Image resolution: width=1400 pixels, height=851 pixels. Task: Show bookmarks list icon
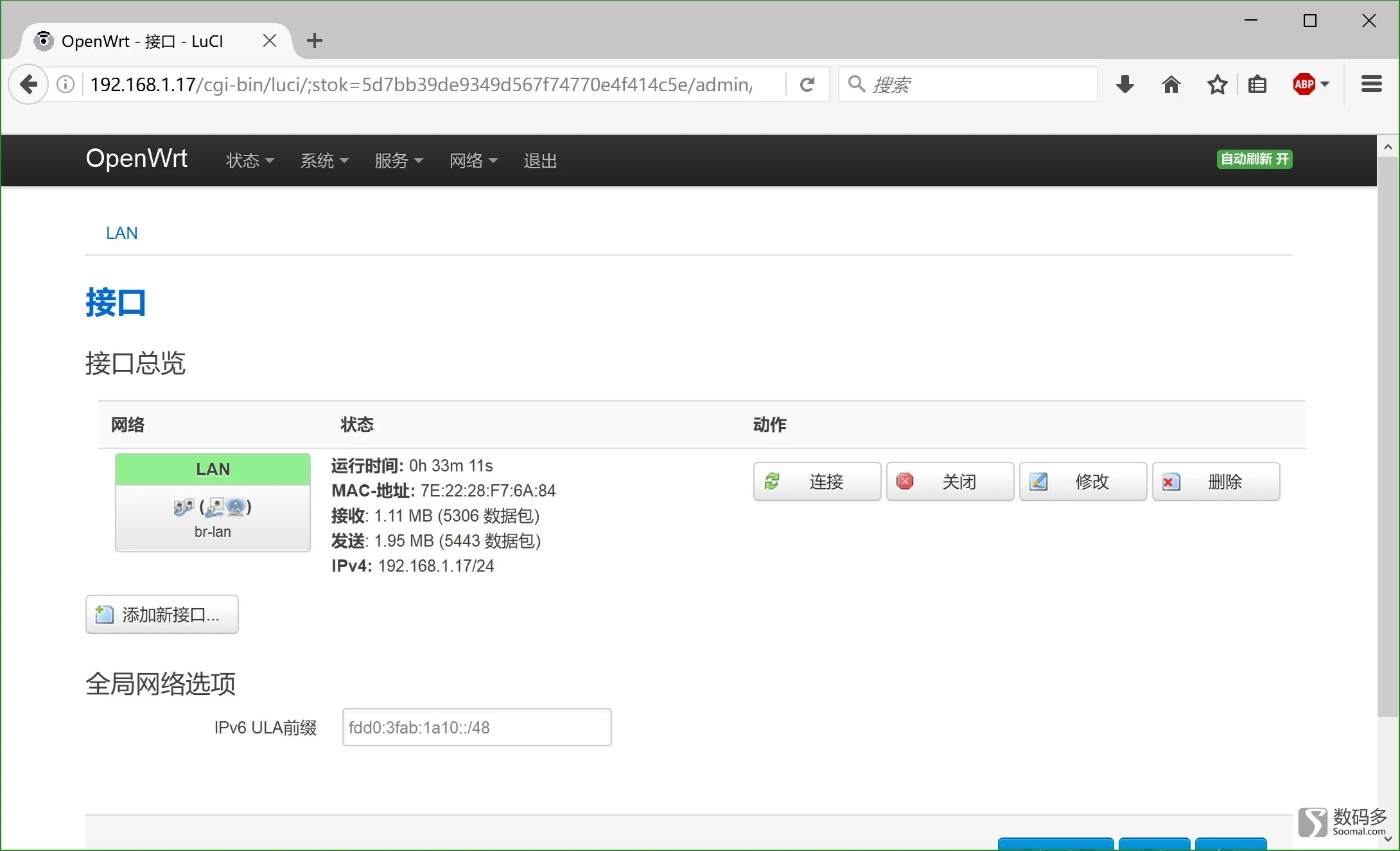pos(1257,84)
